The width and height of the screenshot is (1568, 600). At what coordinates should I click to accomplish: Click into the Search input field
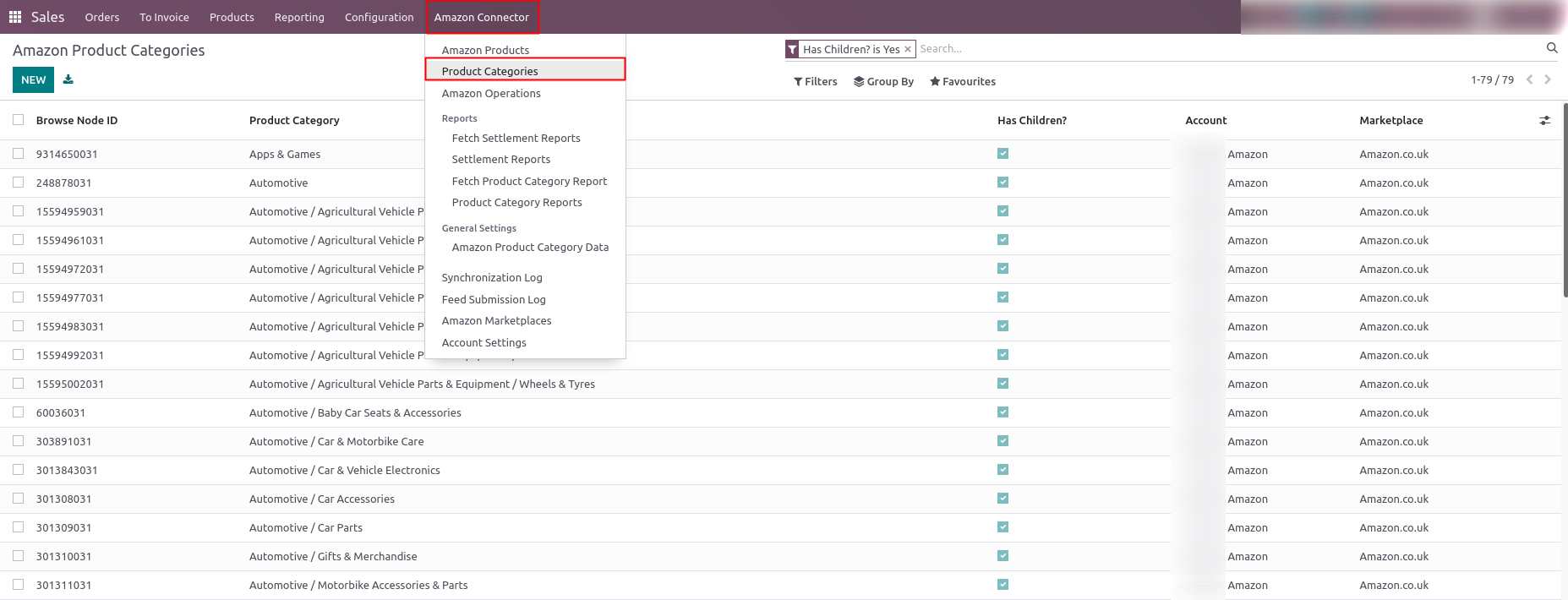1230,49
